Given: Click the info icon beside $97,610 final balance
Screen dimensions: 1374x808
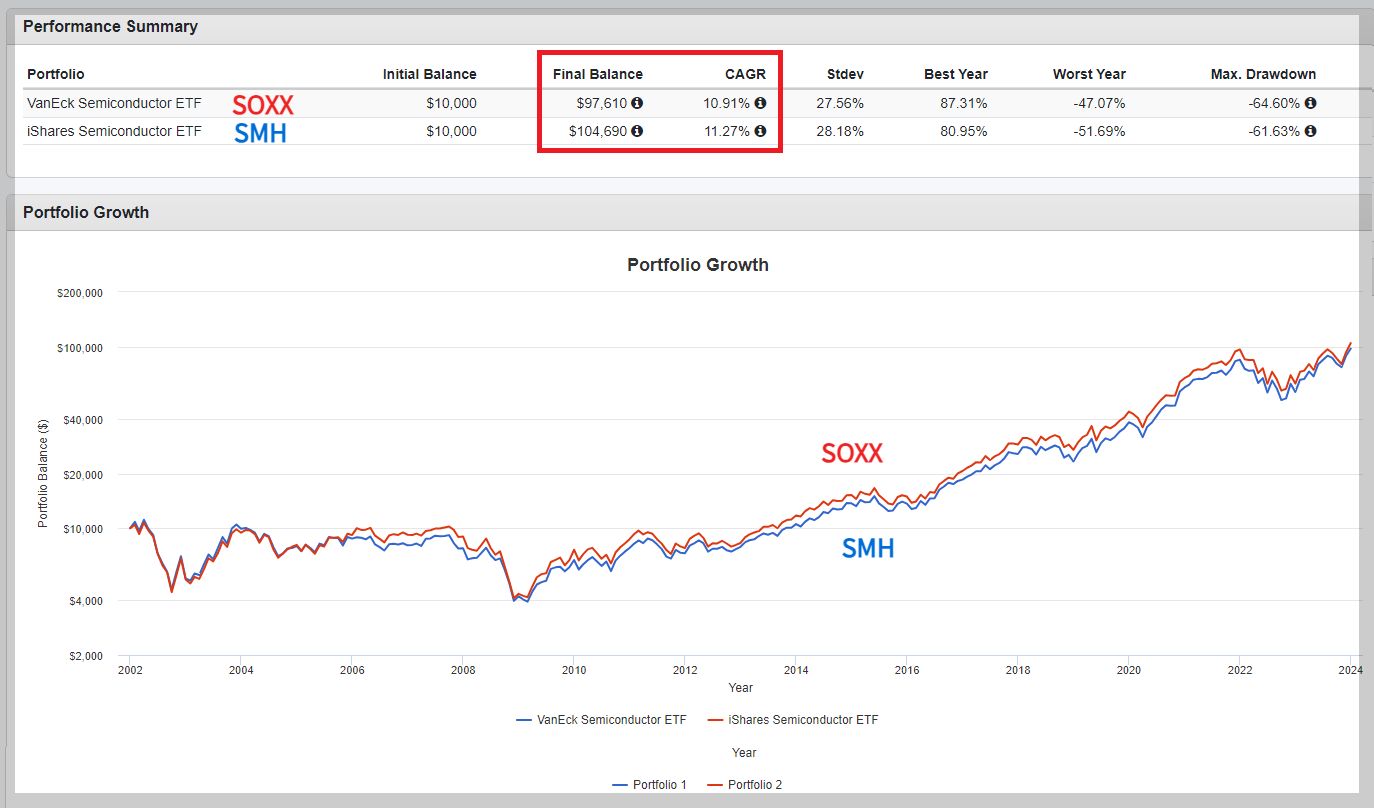Looking at the screenshot, I should [637, 103].
